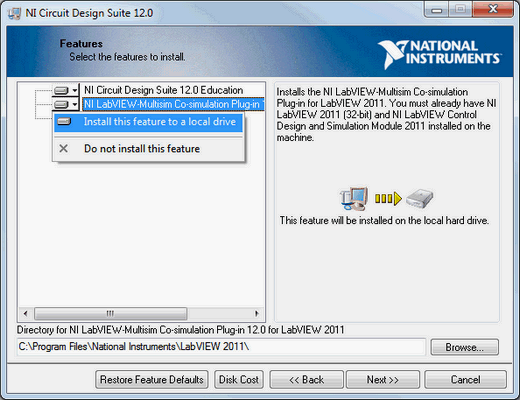The height and width of the screenshot is (400, 520).
Task: Open the Disk Cost dialog
Action: coord(239,380)
